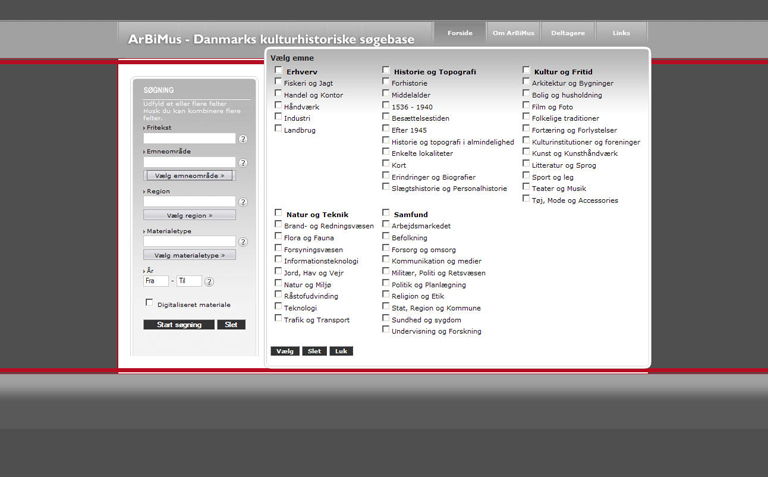Check Undervisning og Forskning checkbox
Viewport: 768px width, 477px height.
coord(386,330)
